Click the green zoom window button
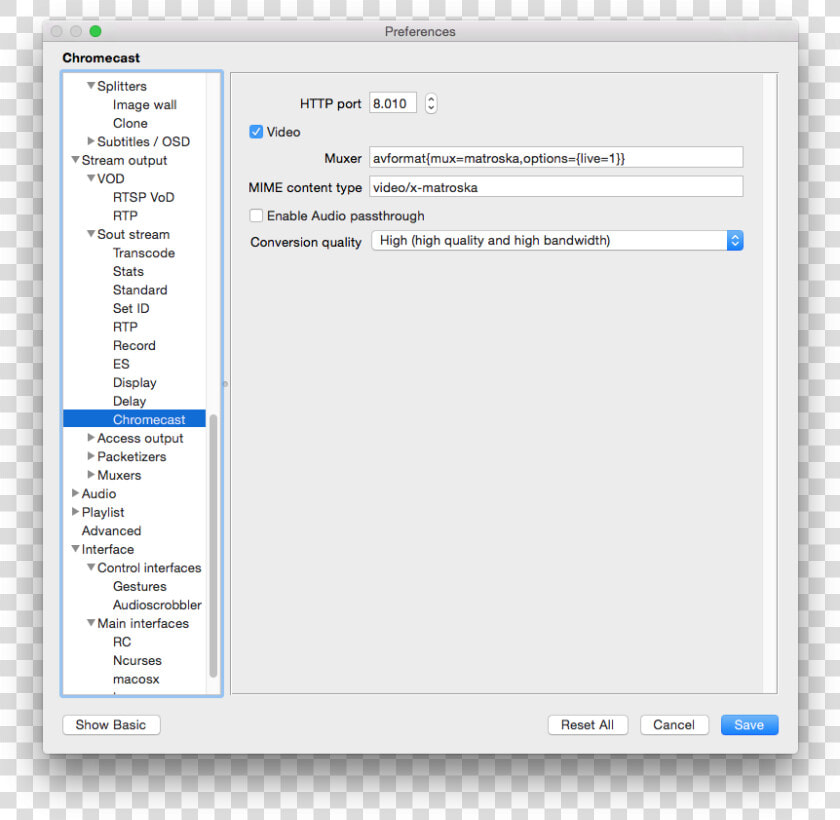Image resolution: width=840 pixels, height=820 pixels. point(95,31)
